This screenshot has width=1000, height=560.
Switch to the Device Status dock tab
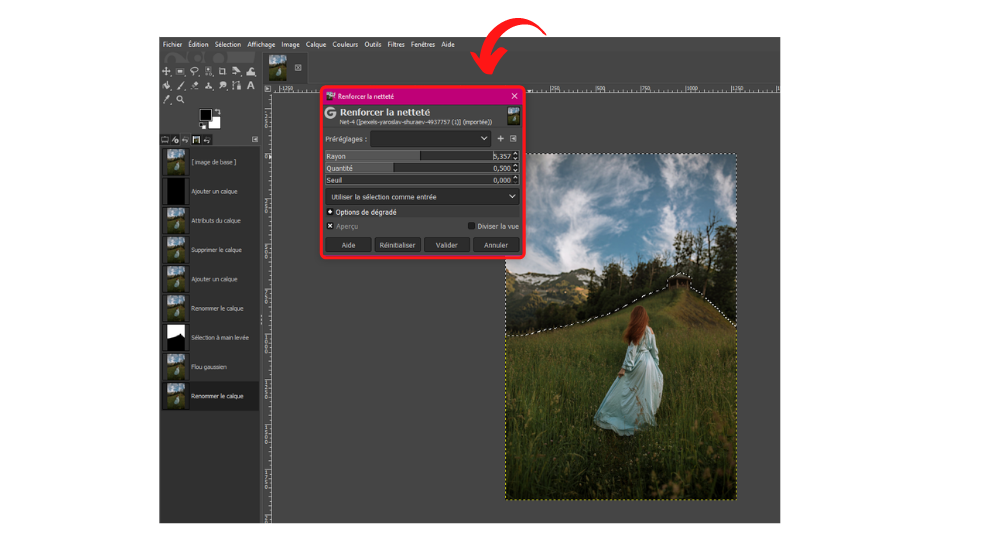point(175,140)
